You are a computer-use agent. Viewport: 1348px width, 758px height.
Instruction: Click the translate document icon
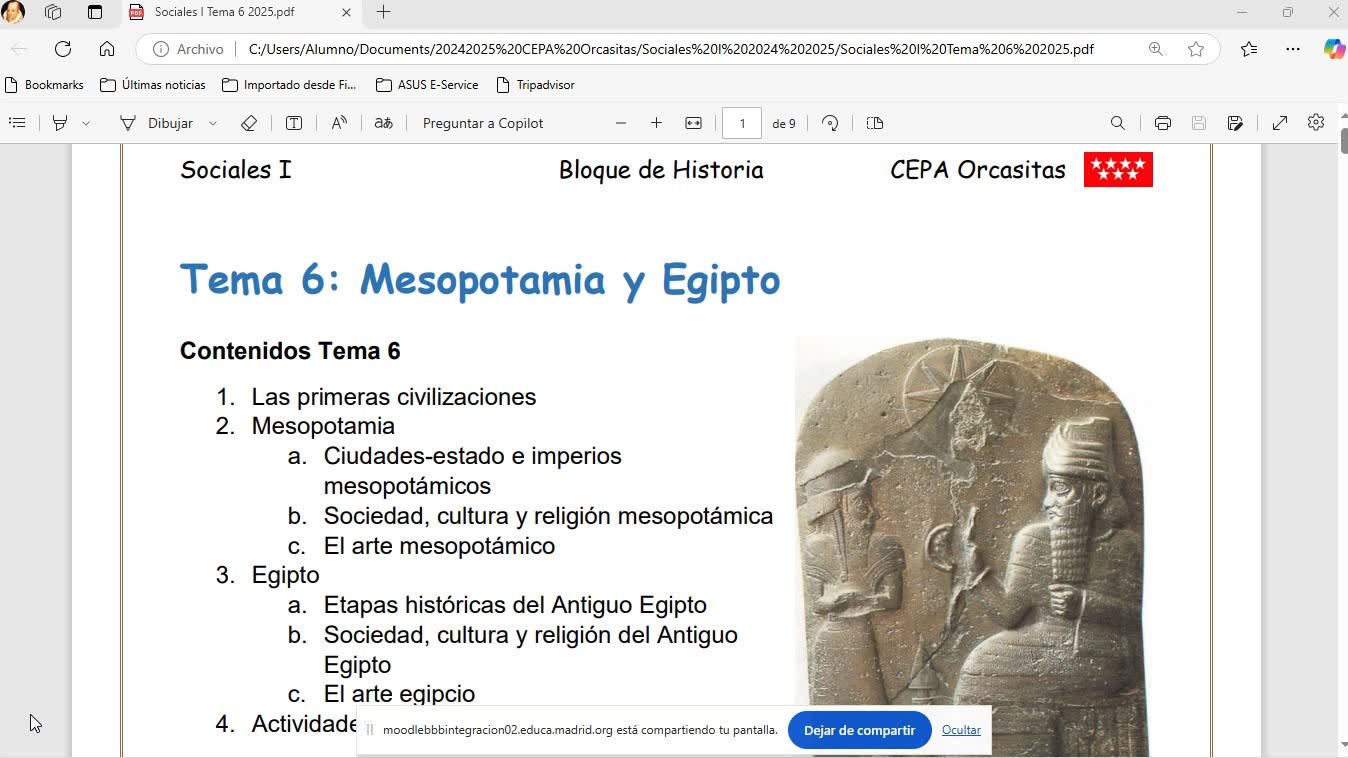click(x=383, y=123)
